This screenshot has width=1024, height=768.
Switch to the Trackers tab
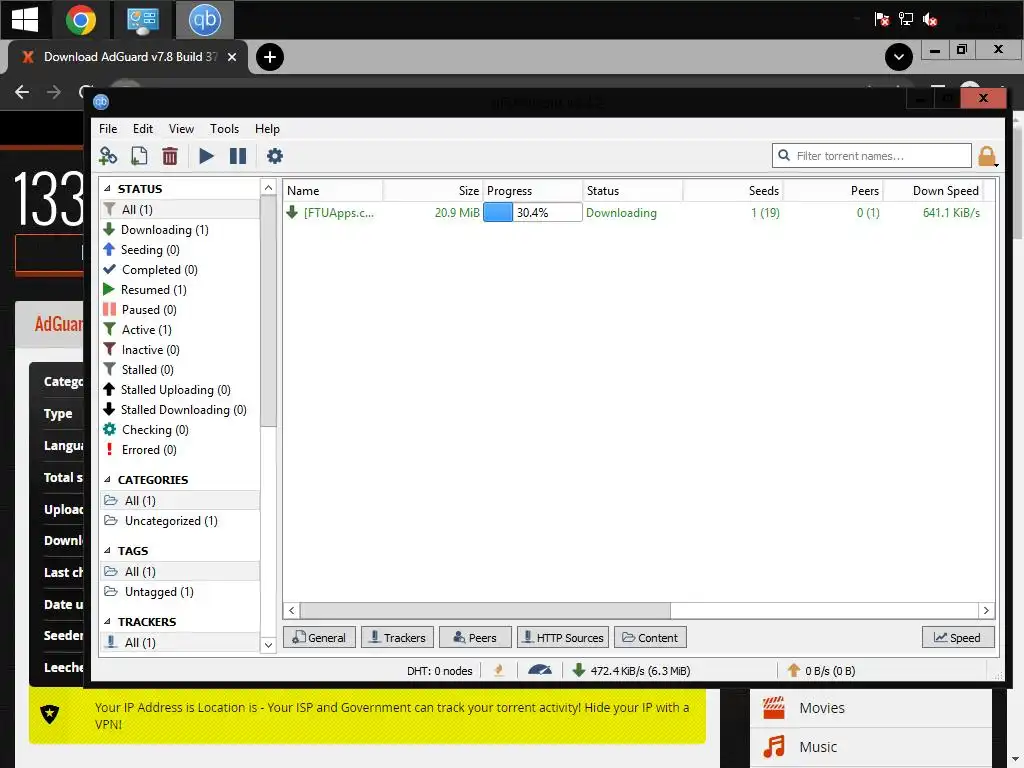pos(396,637)
